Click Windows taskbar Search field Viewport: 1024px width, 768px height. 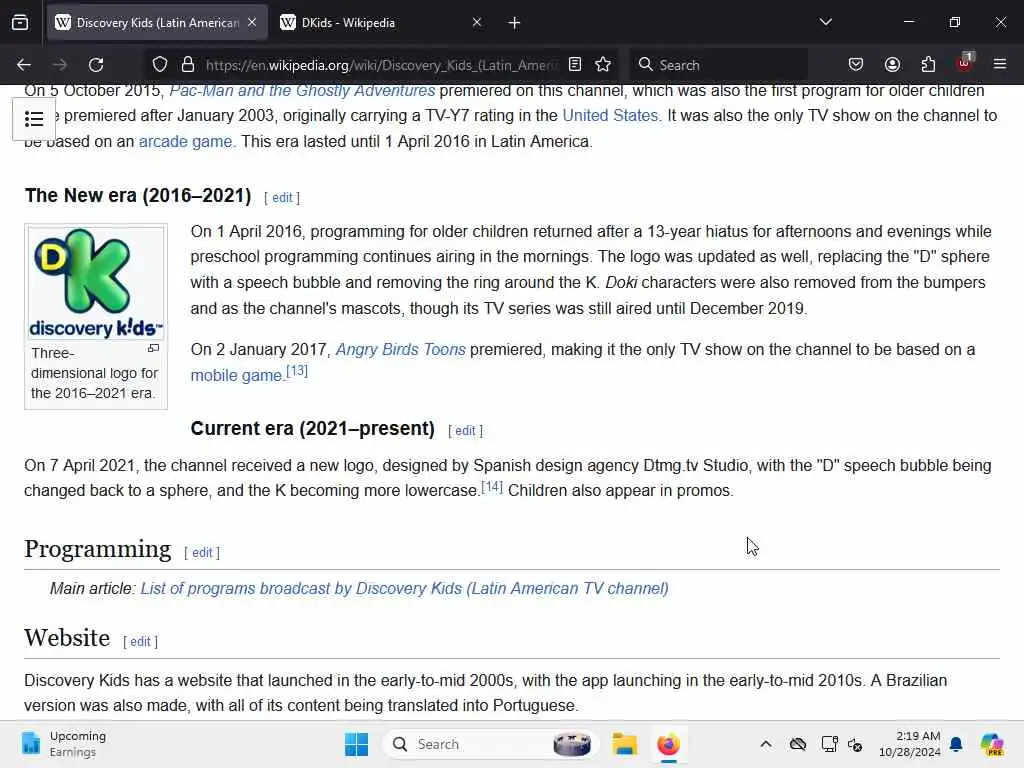coord(491,744)
